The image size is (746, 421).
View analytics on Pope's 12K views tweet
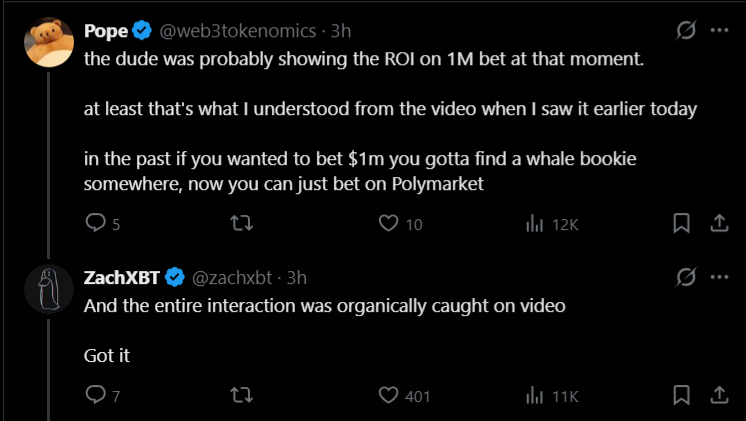point(534,224)
